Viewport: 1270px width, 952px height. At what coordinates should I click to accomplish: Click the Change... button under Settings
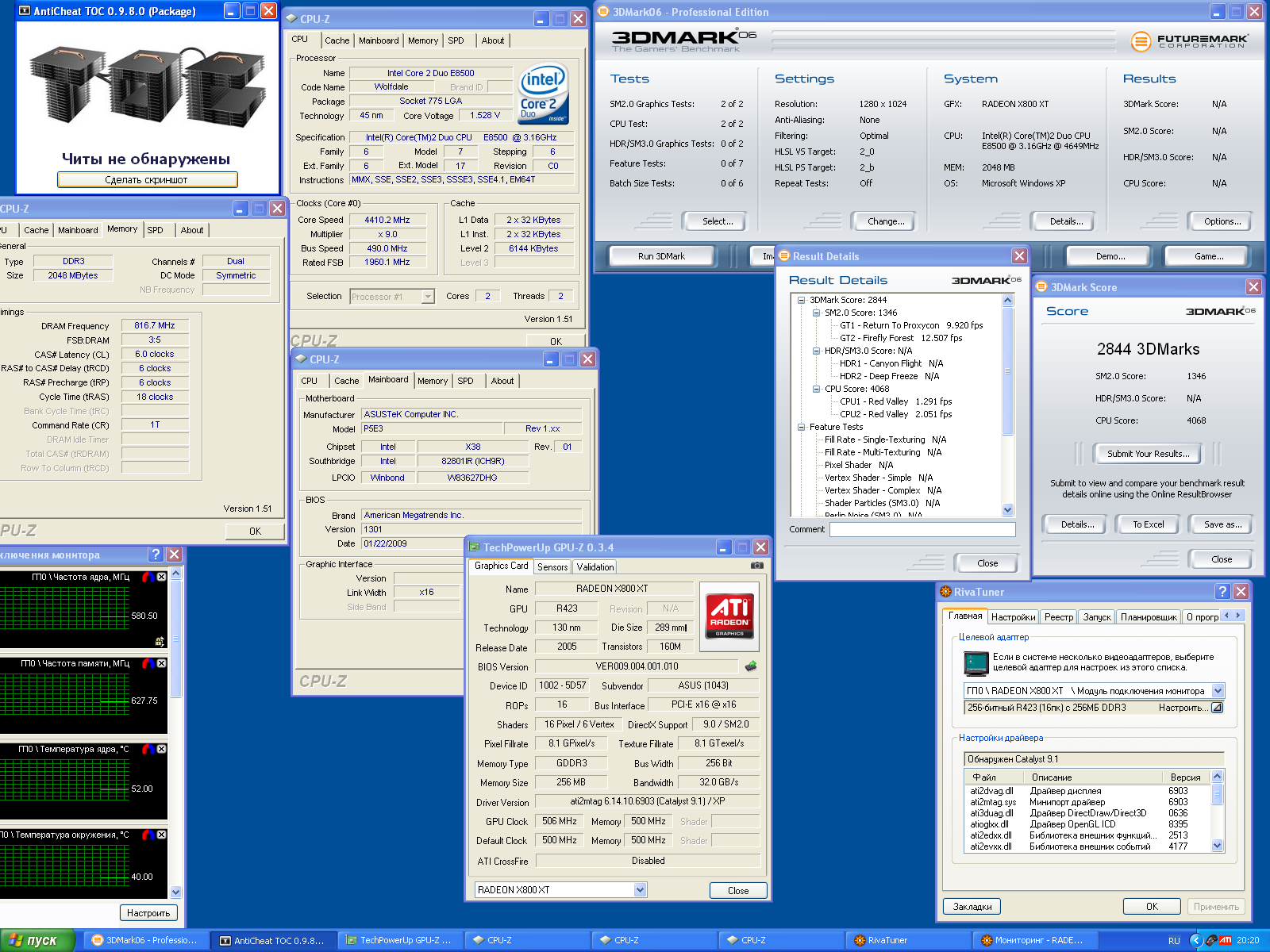point(886,221)
